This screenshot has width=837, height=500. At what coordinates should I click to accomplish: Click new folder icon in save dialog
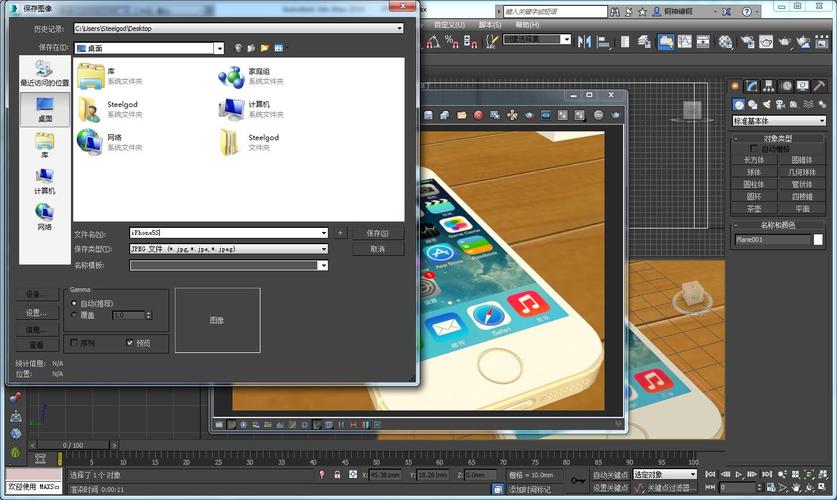tap(265, 48)
